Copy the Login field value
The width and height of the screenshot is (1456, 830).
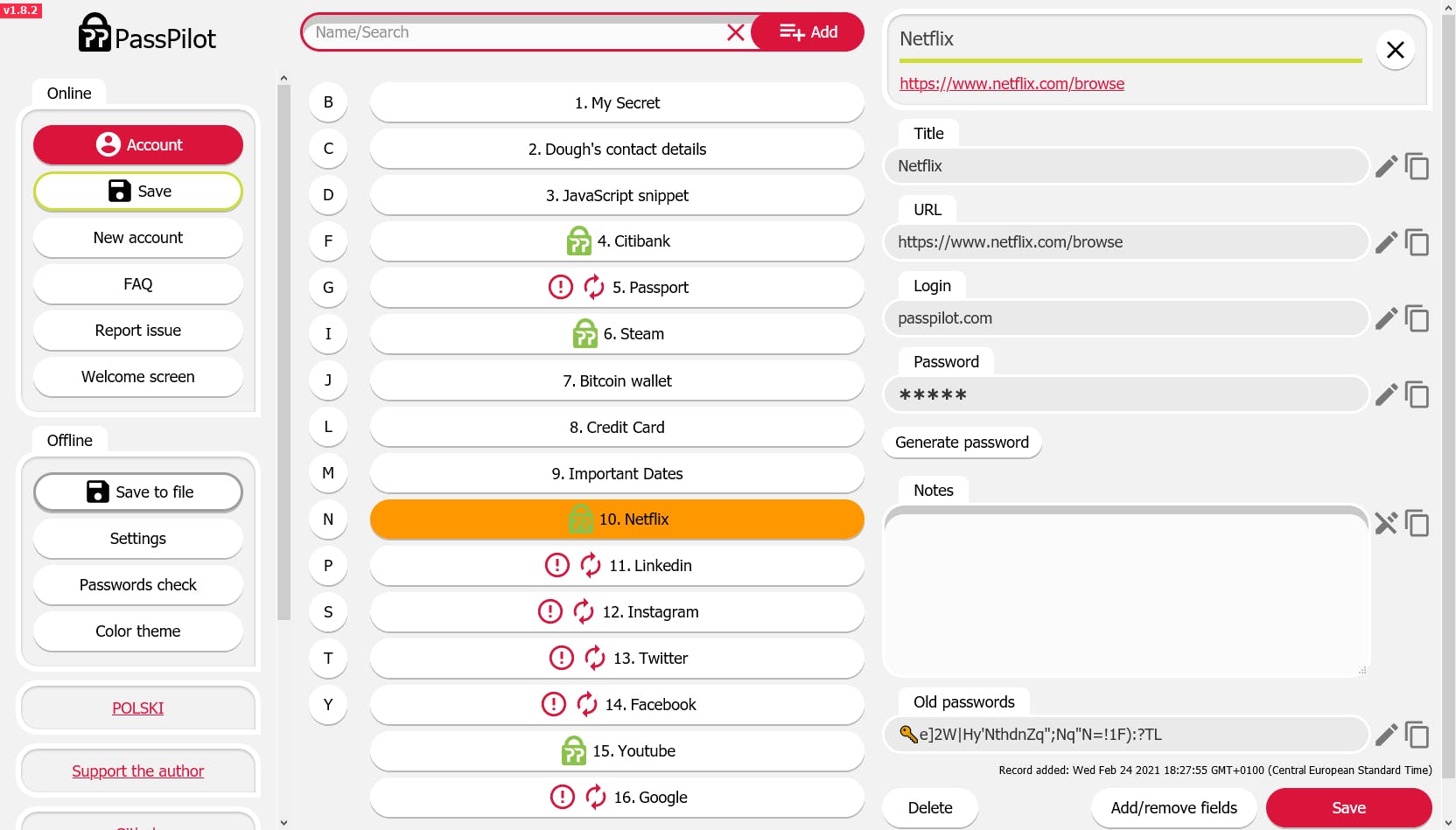click(1417, 318)
